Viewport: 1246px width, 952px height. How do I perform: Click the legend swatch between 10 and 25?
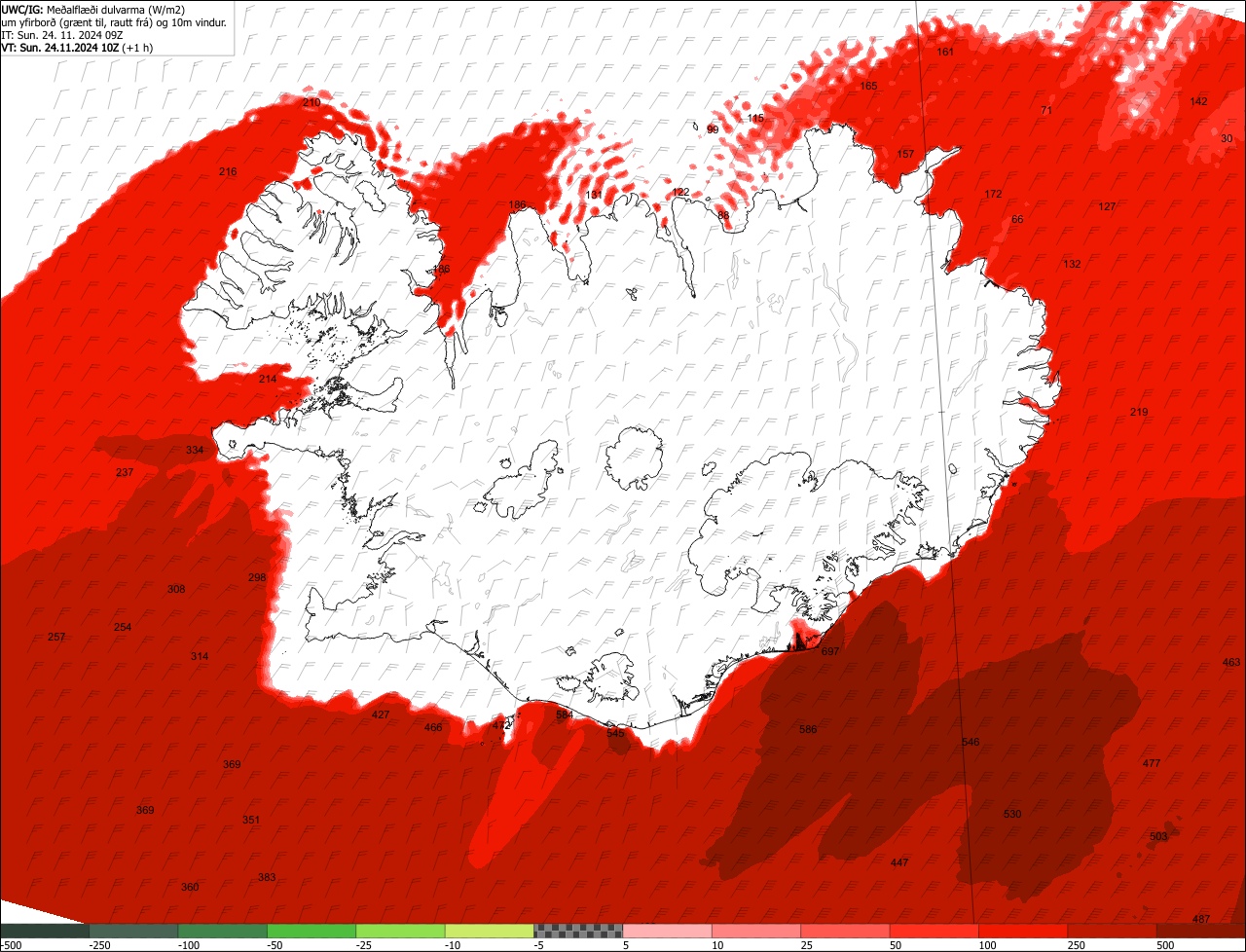pyautogui.click(x=756, y=931)
